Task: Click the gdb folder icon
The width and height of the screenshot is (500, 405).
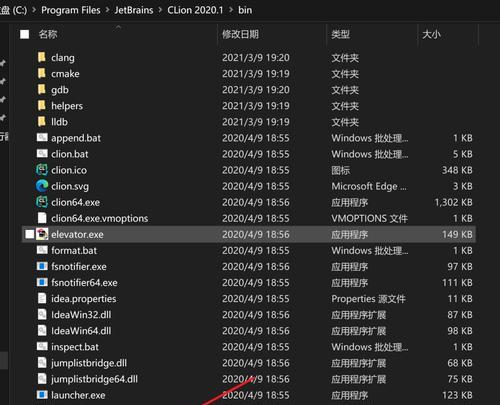Action: [42, 89]
